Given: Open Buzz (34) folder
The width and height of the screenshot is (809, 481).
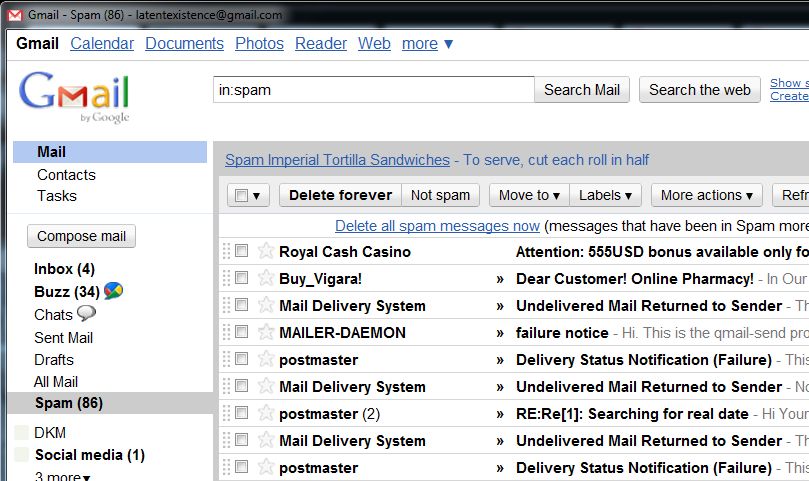Looking at the screenshot, I should (x=67, y=292).
